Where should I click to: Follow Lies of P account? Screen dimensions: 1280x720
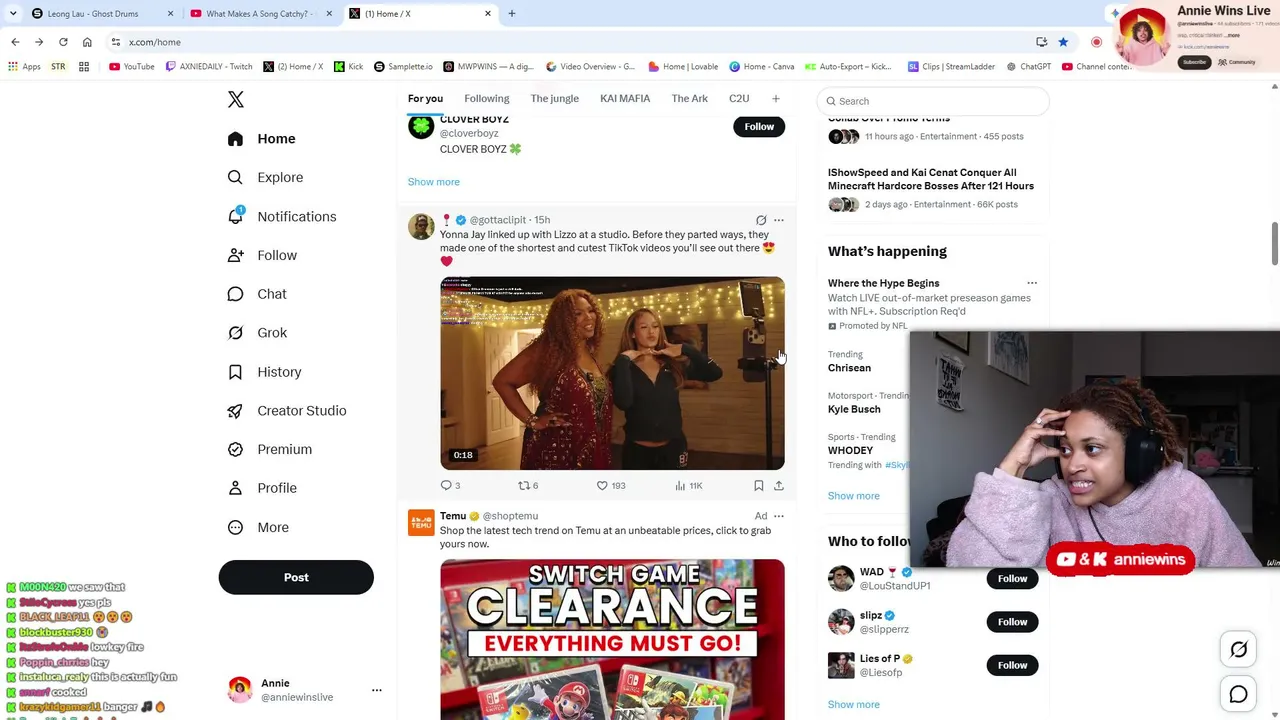(x=1012, y=665)
